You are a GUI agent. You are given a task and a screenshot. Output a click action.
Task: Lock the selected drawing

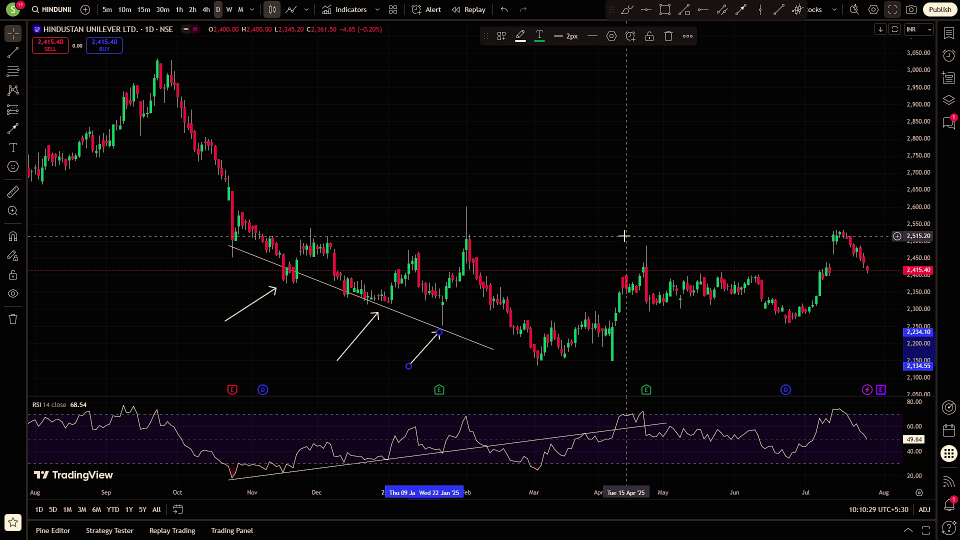[x=650, y=36]
